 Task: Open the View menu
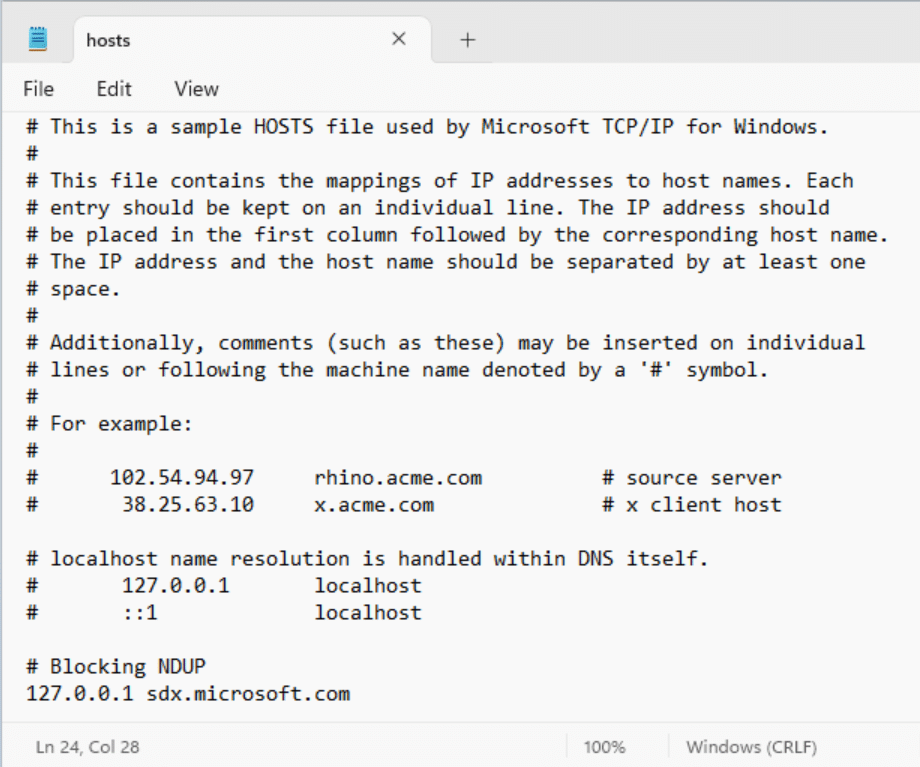[196, 89]
